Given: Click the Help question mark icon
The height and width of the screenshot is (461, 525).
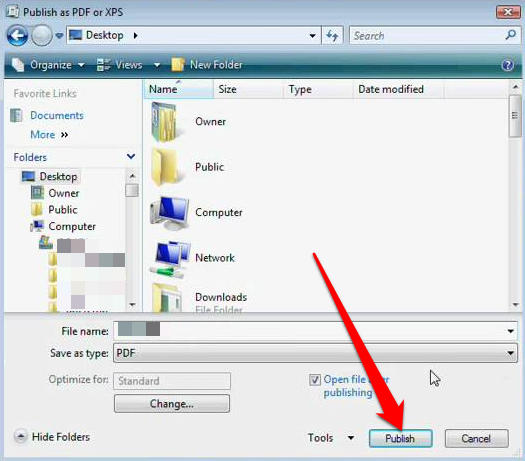Looking at the screenshot, I should click(508, 65).
